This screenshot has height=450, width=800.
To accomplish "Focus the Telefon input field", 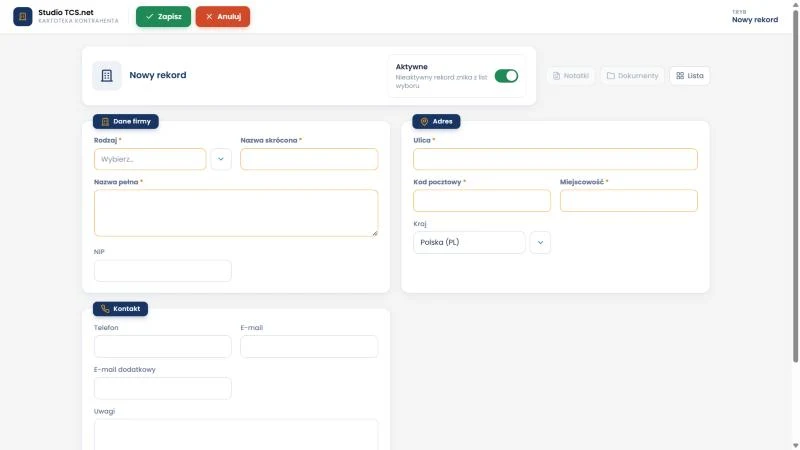I will (x=163, y=346).
